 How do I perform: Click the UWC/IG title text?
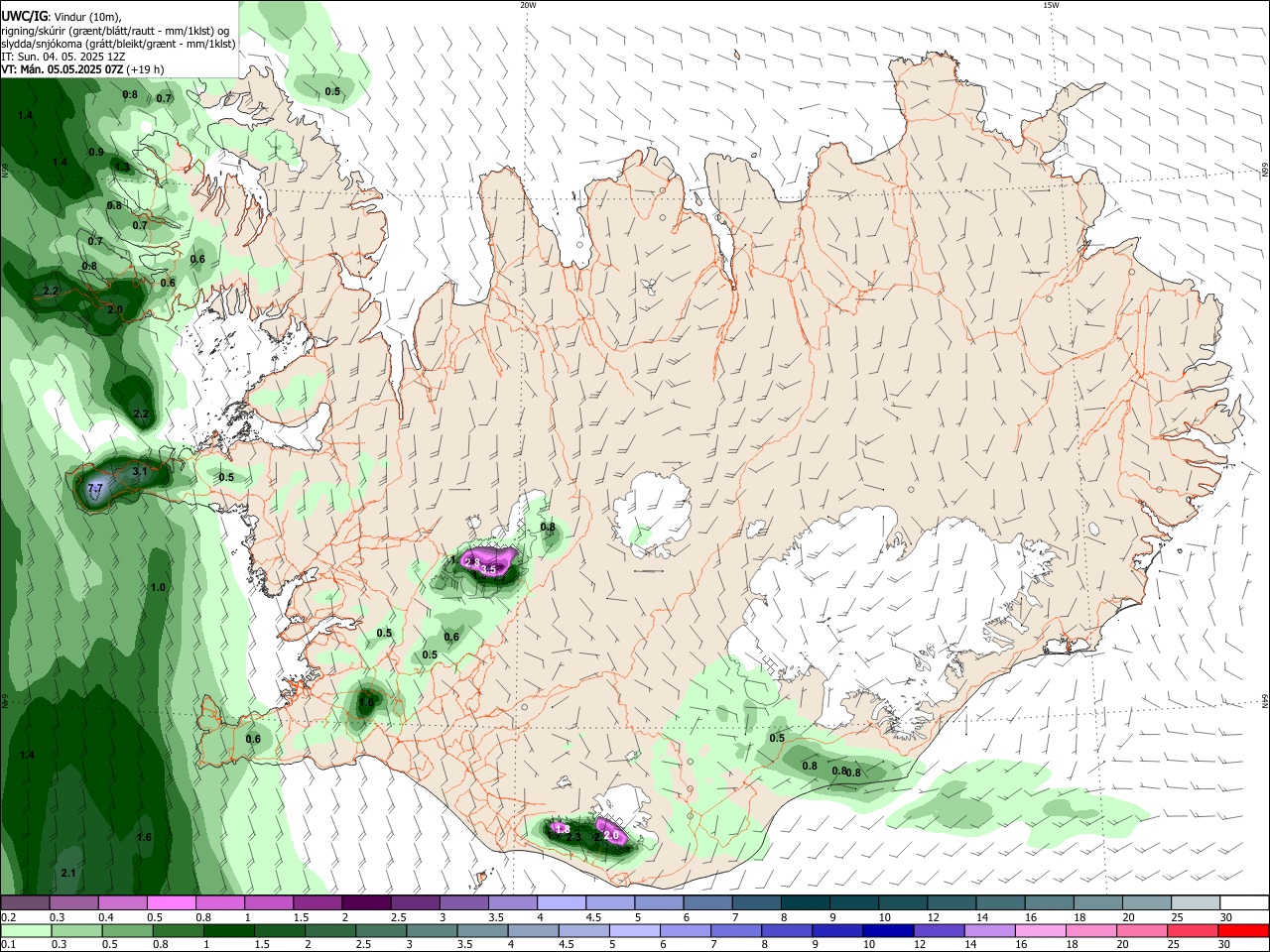pyautogui.click(x=24, y=15)
